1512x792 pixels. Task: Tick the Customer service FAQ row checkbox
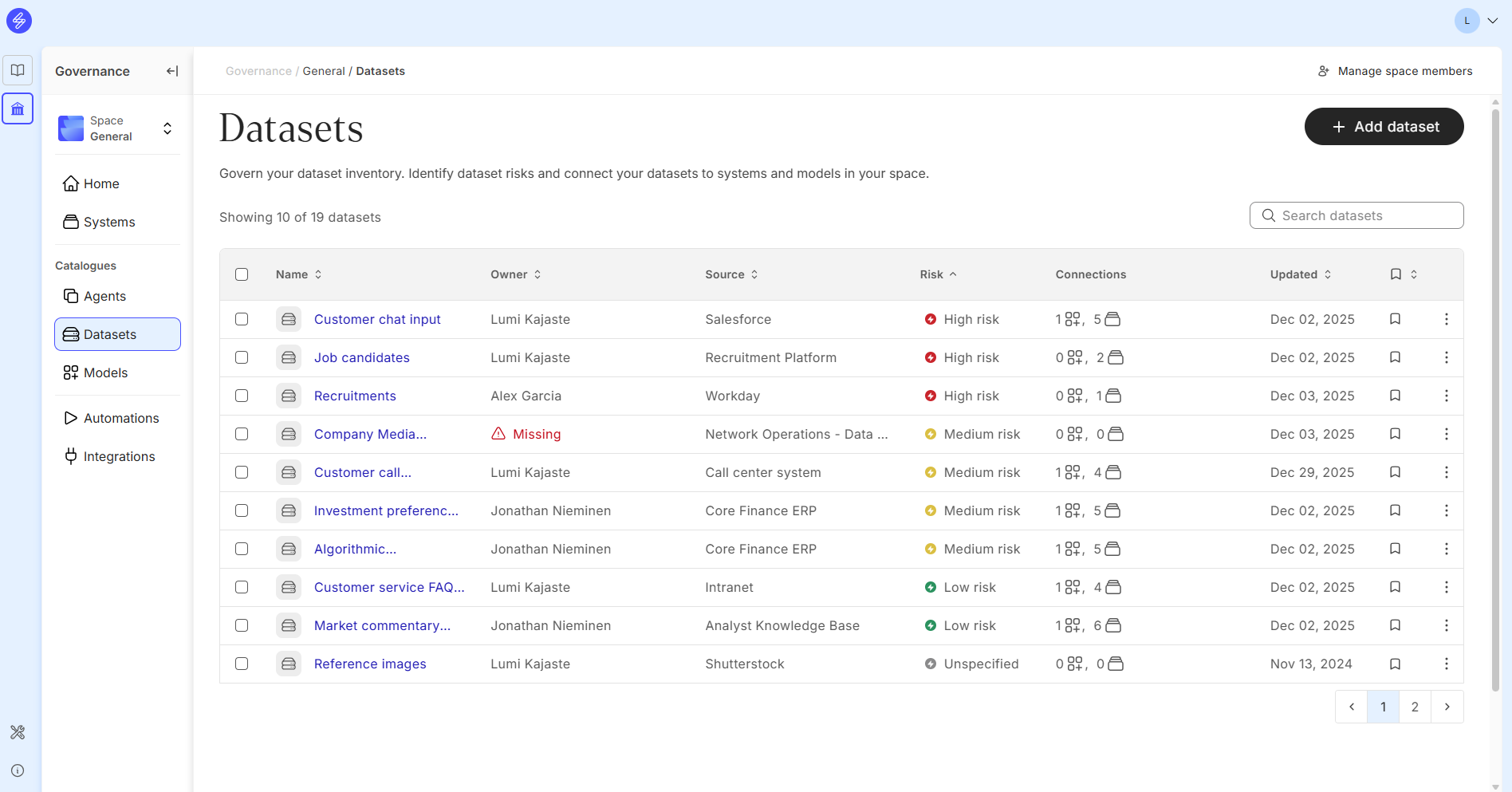(242, 587)
